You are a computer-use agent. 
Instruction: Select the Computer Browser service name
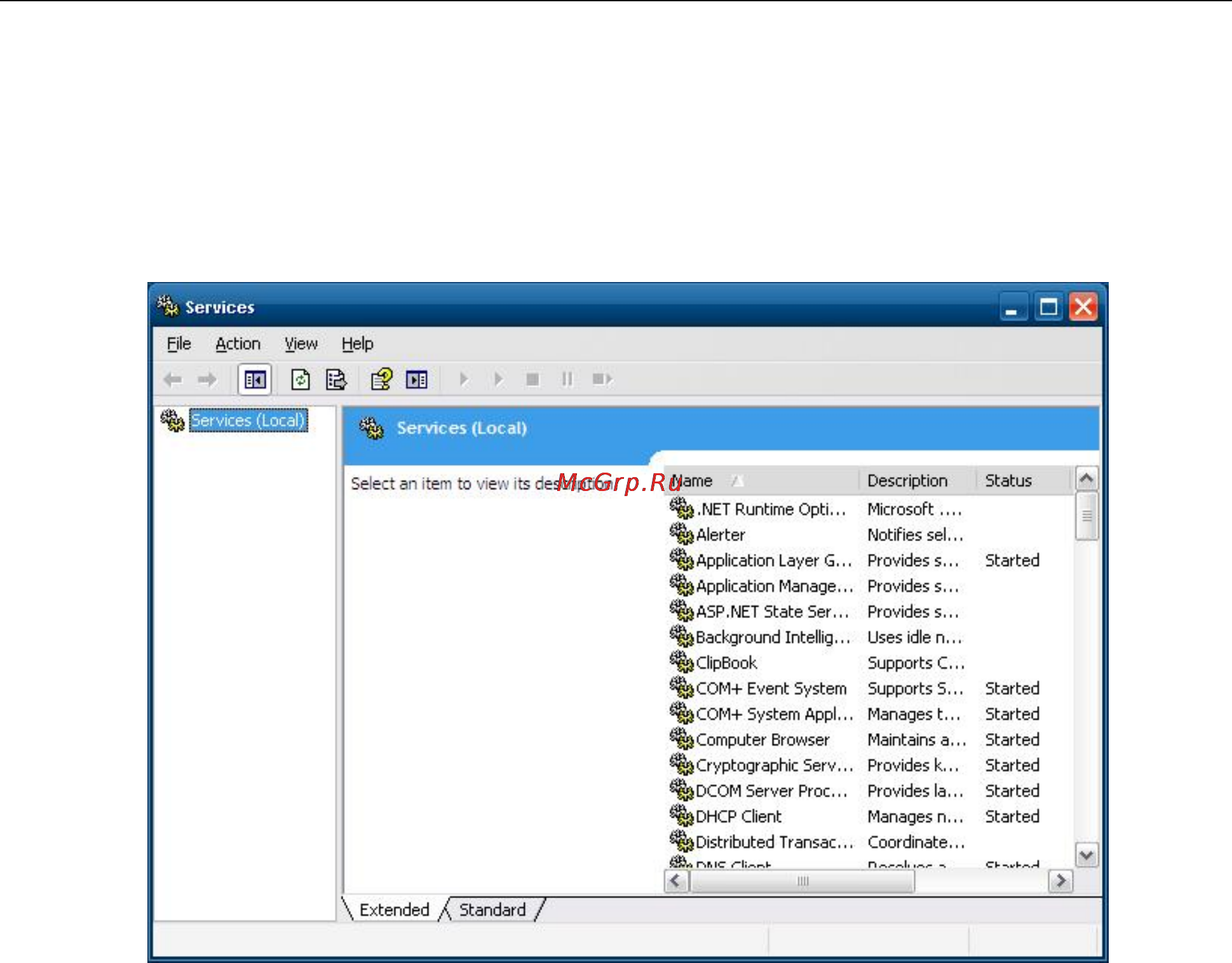pos(762,739)
